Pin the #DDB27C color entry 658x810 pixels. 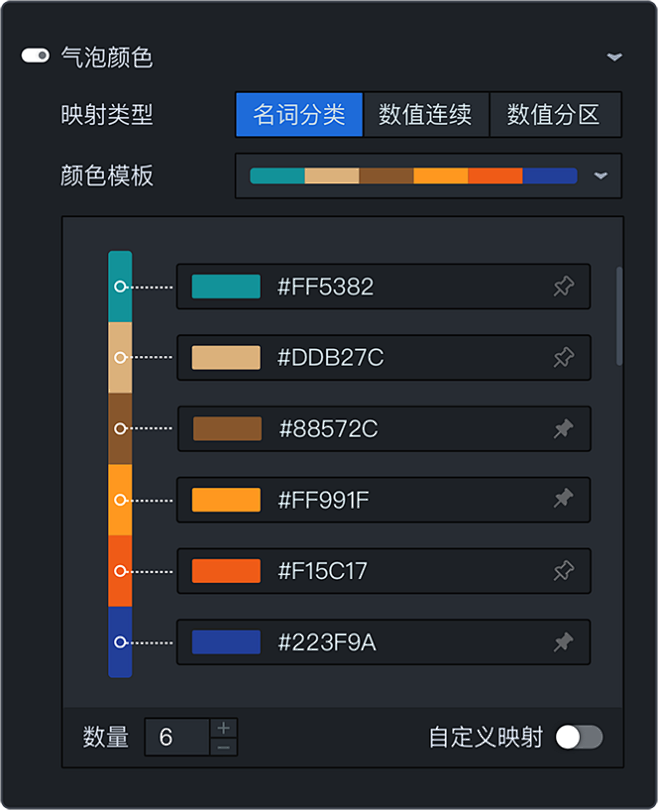pos(563,357)
